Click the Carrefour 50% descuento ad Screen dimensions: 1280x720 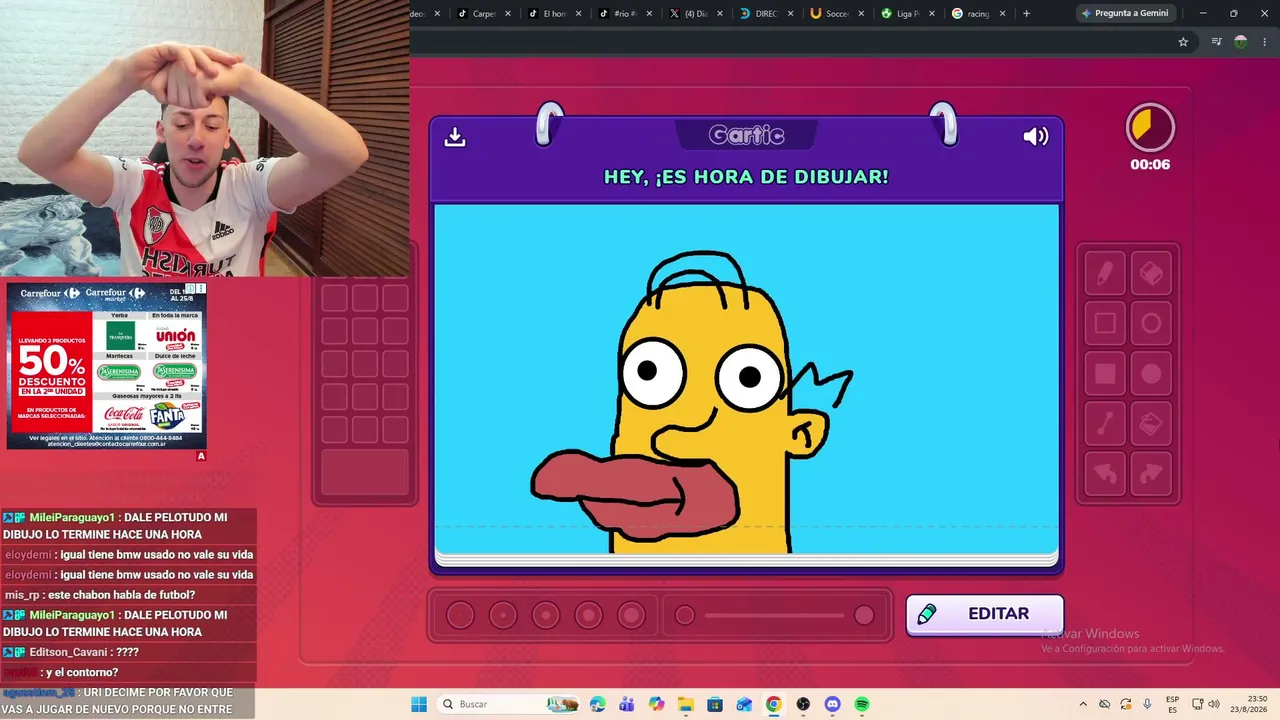click(107, 365)
